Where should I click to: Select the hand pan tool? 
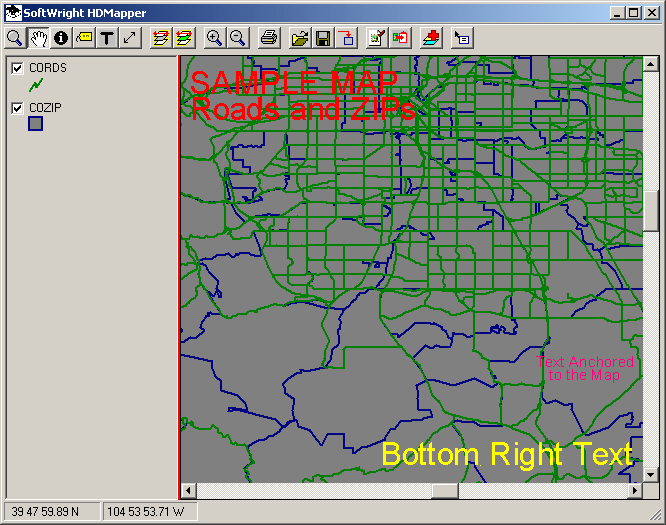(38, 38)
